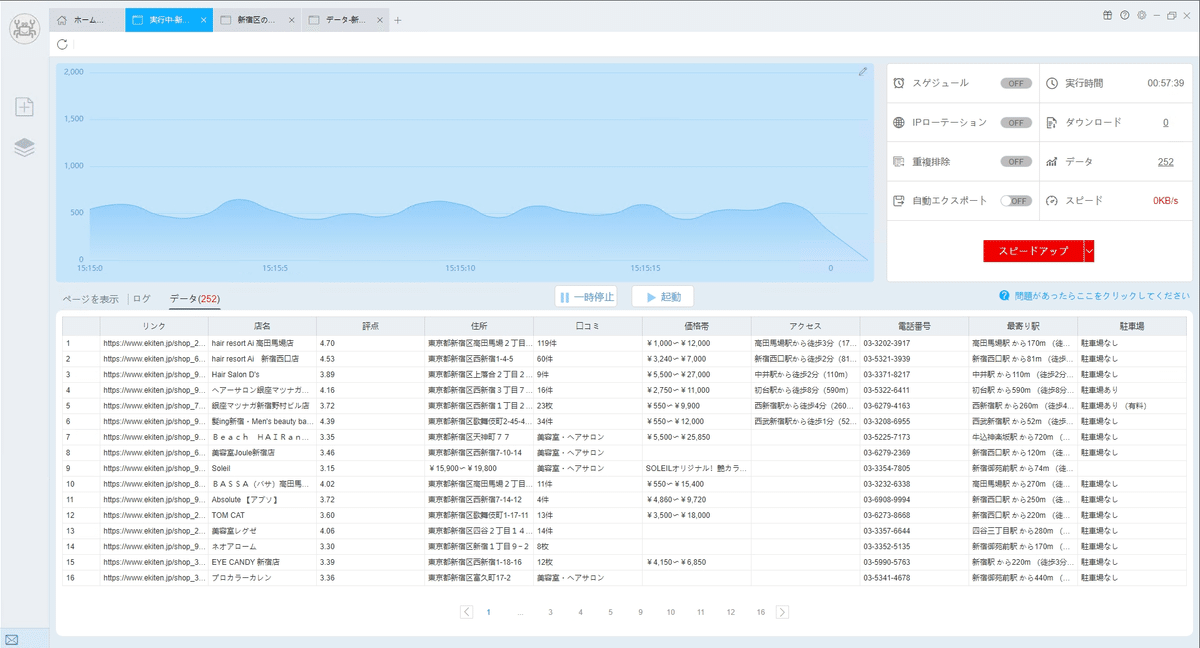1200x648 pixels.
Task: Open the layers stack icon in sidebar
Action: [x=24, y=147]
